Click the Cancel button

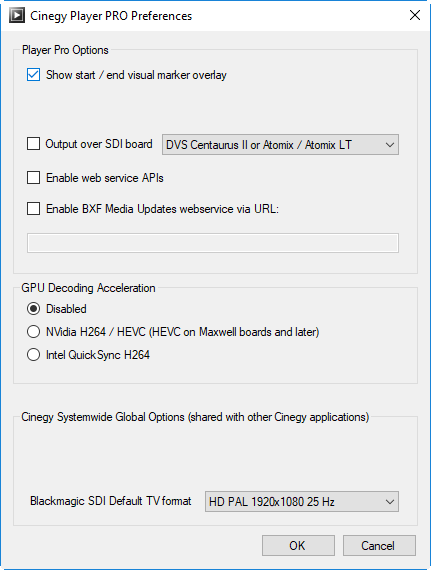(379, 545)
